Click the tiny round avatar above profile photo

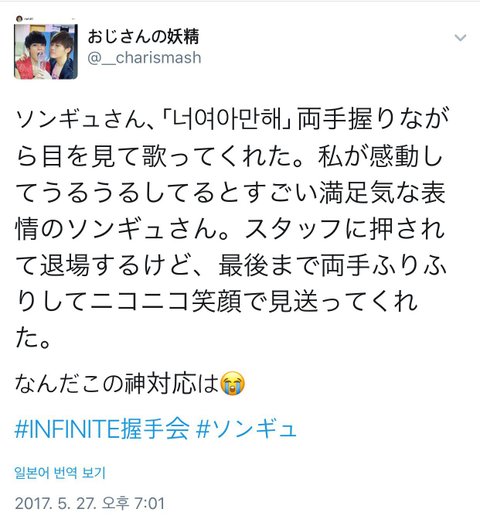point(19,18)
